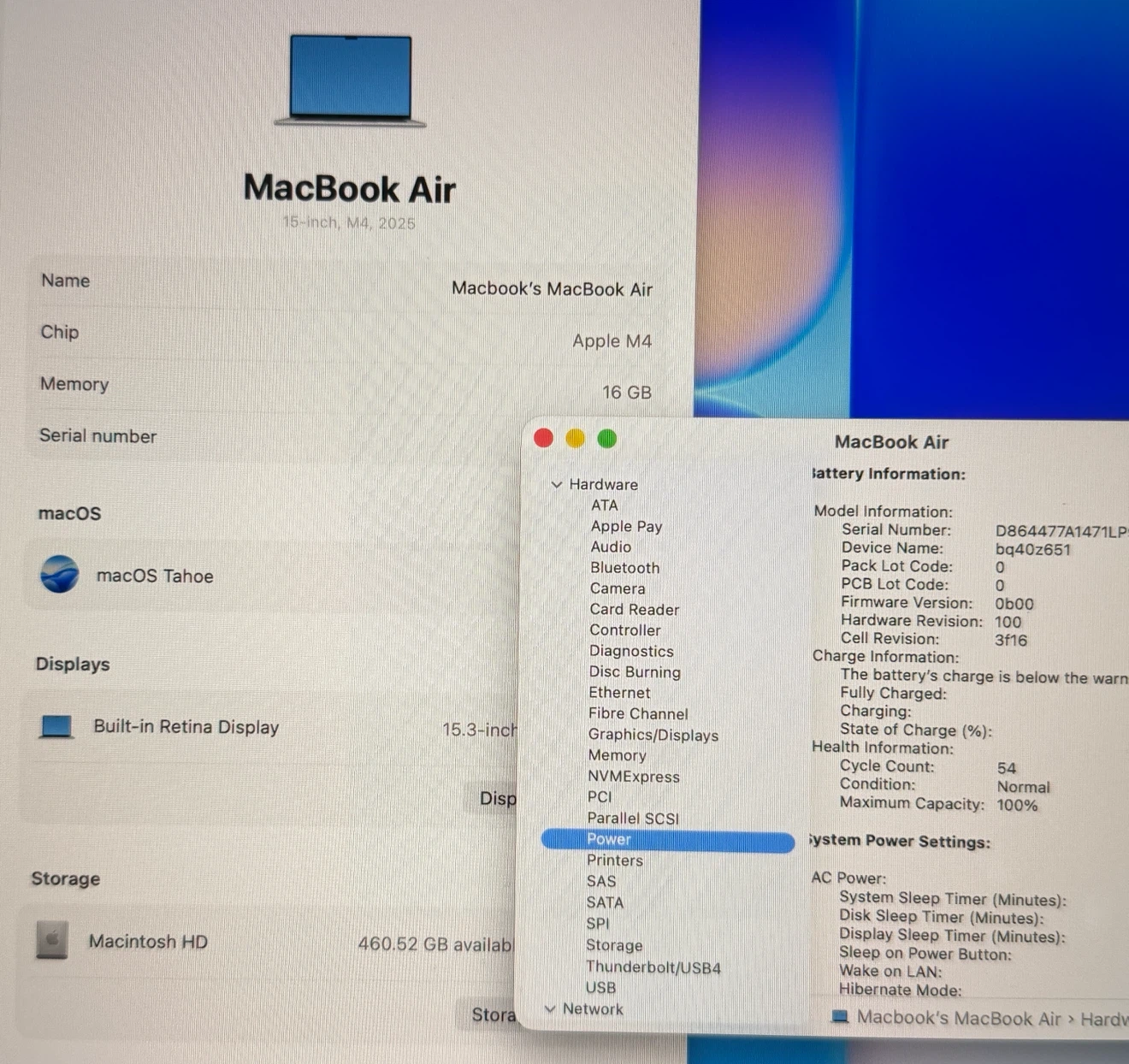Click the System Sleep Timer label
1129x1064 pixels.
click(953, 899)
